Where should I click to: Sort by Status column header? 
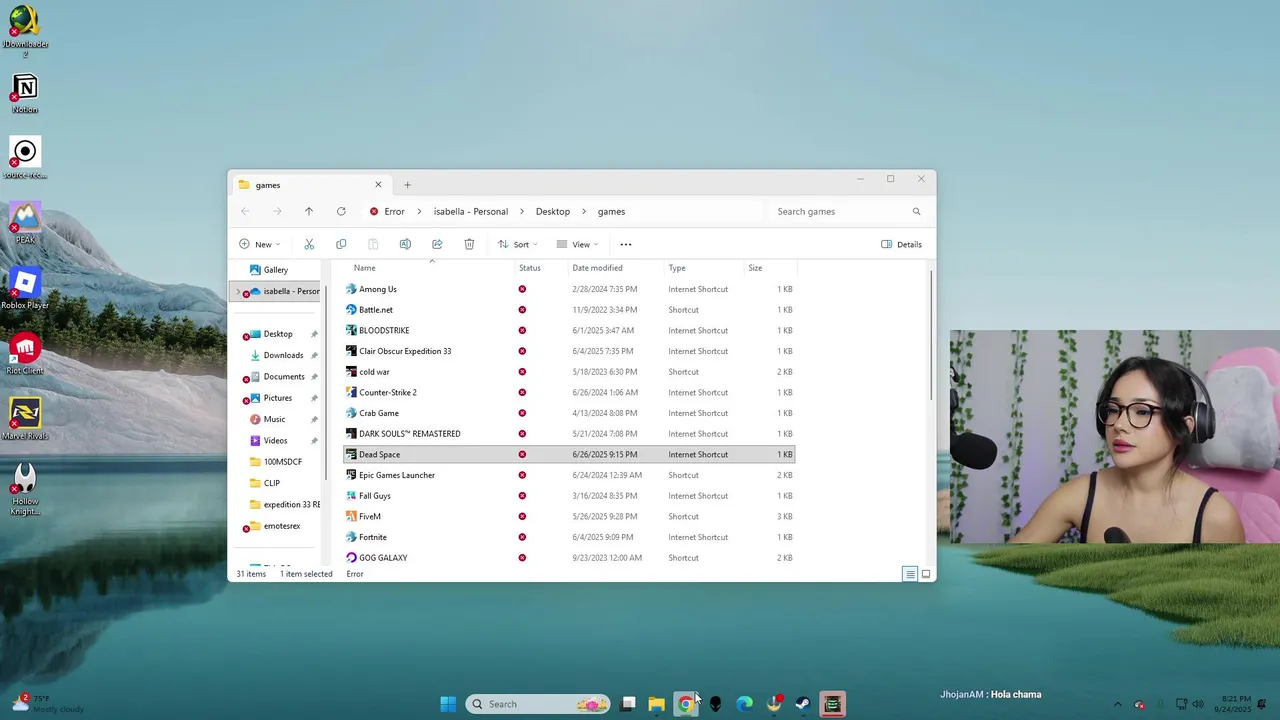pos(530,268)
